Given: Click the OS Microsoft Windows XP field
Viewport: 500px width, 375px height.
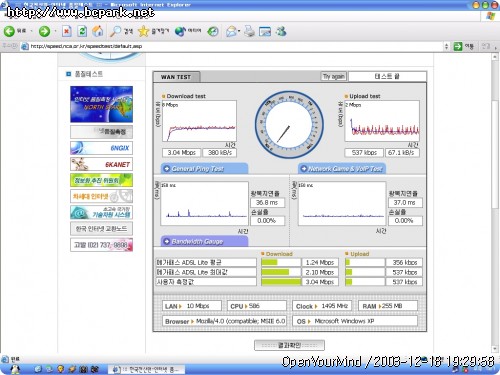Looking at the screenshot, I should click(x=355, y=321).
